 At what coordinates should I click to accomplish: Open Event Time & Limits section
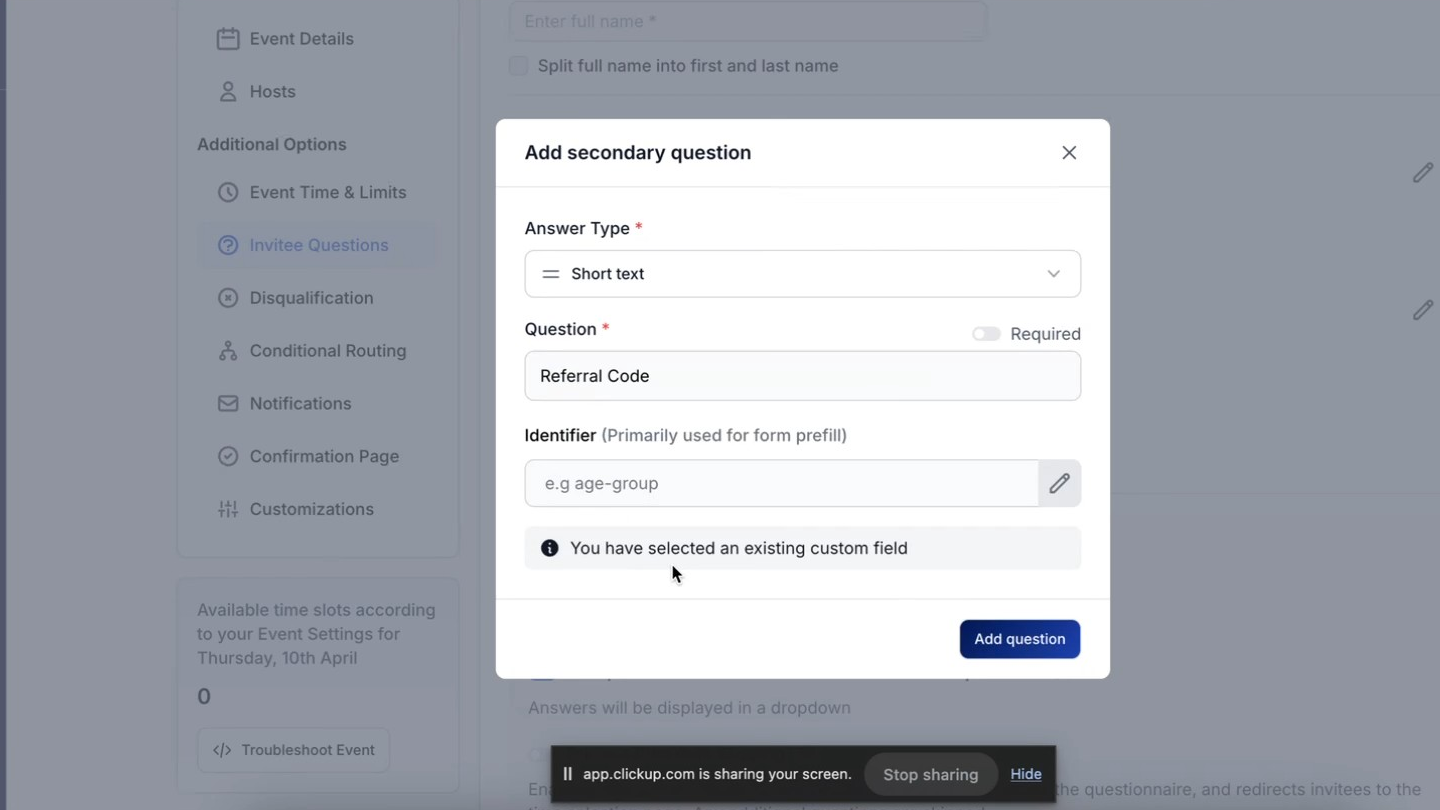327,192
